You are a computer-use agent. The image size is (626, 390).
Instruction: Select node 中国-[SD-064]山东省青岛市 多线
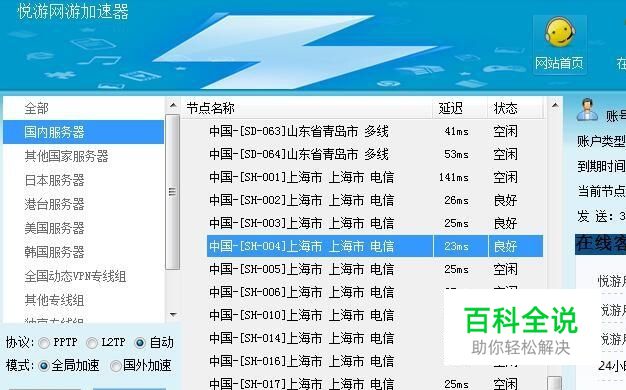coord(299,154)
